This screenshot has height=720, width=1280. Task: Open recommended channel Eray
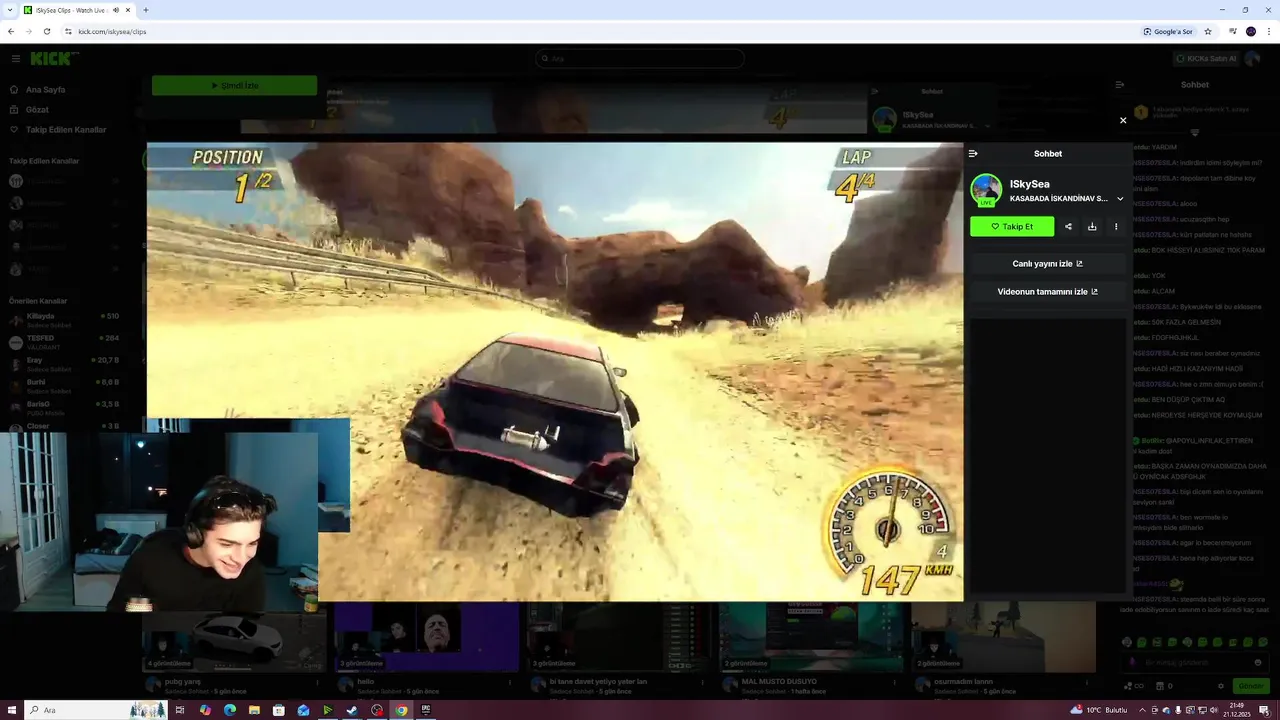coord(64,363)
